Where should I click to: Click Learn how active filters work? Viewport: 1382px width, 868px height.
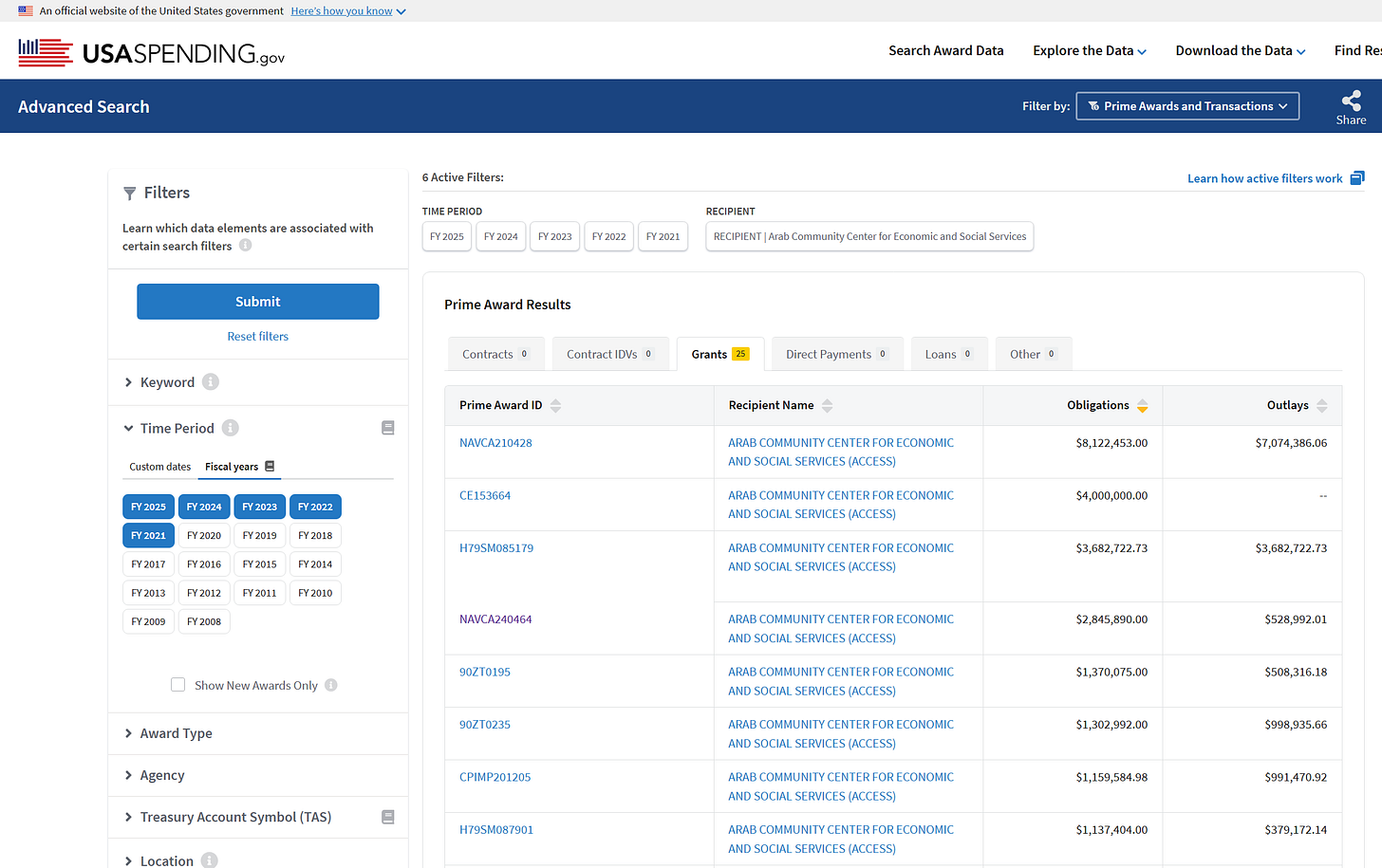(x=1265, y=178)
